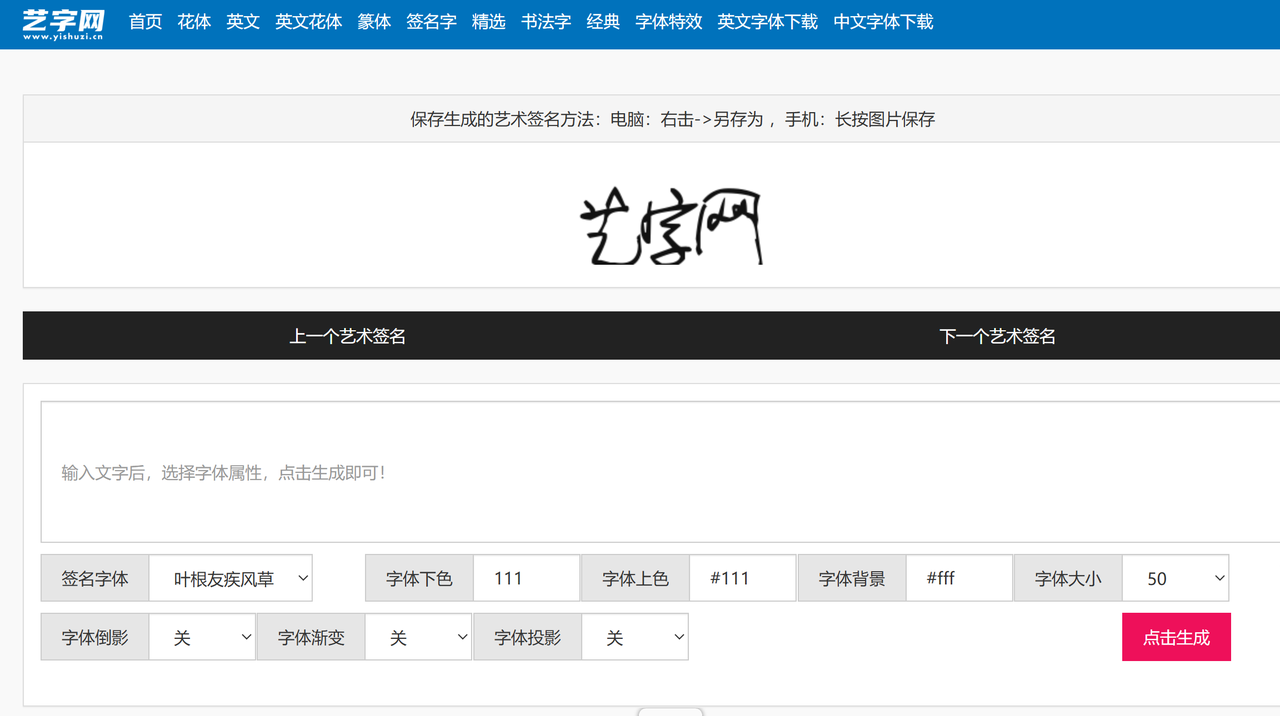Visit the 英文字体下载 link
This screenshot has width=1280, height=716.
coord(767,22)
